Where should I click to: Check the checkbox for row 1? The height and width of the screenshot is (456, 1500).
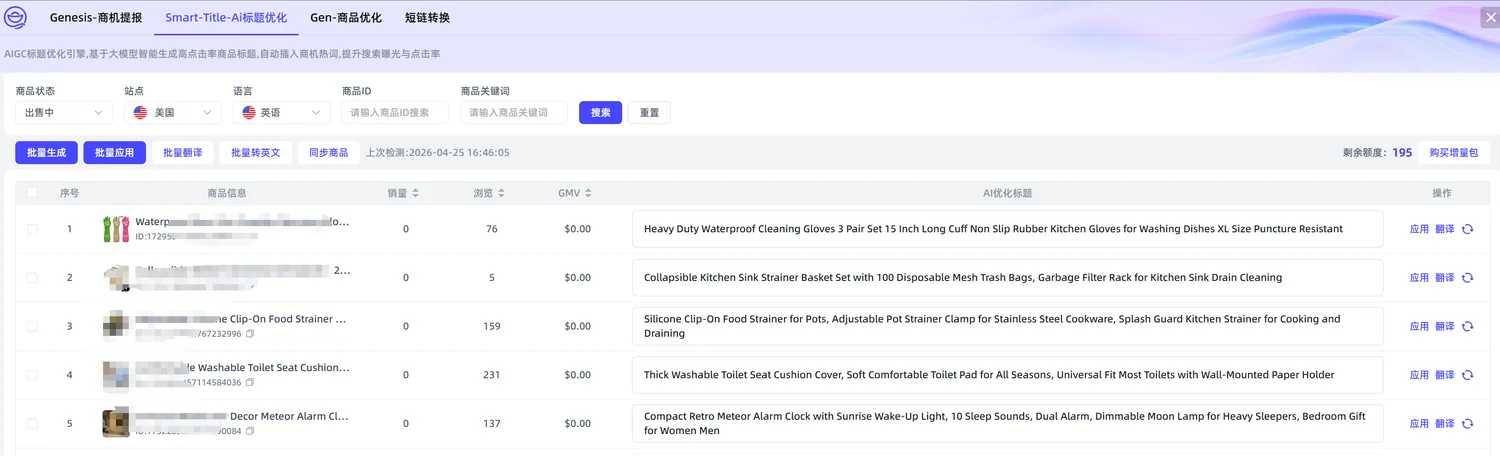(32, 229)
